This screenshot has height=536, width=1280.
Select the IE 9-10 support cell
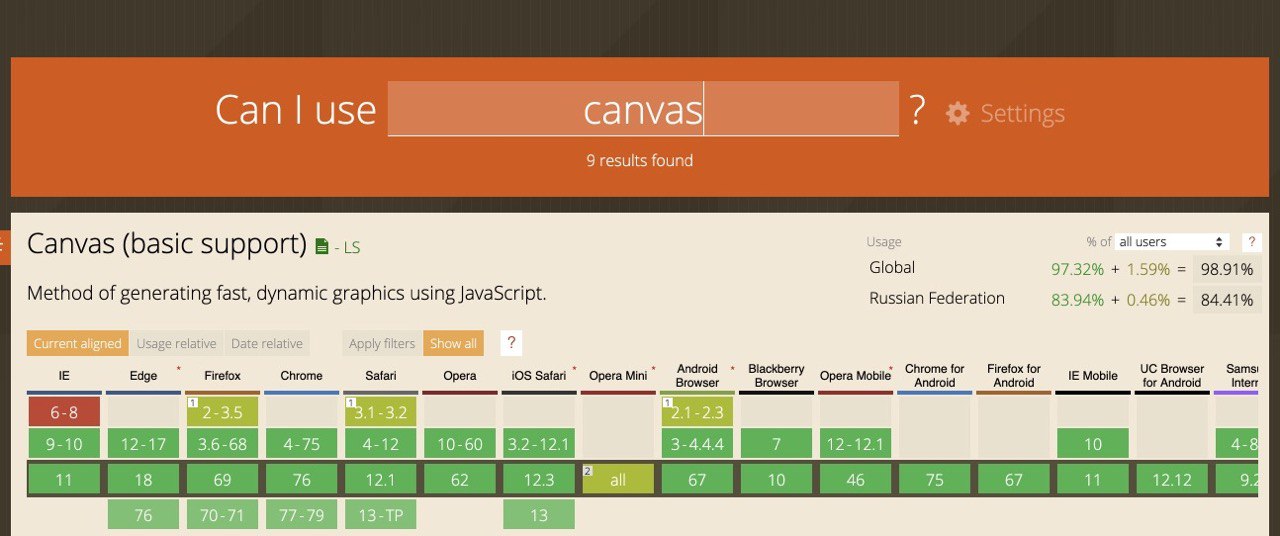pos(64,444)
